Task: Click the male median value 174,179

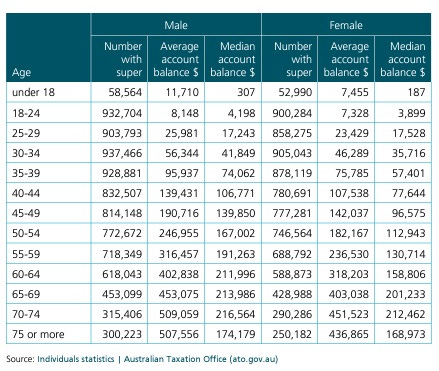Action: tap(236, 334)
